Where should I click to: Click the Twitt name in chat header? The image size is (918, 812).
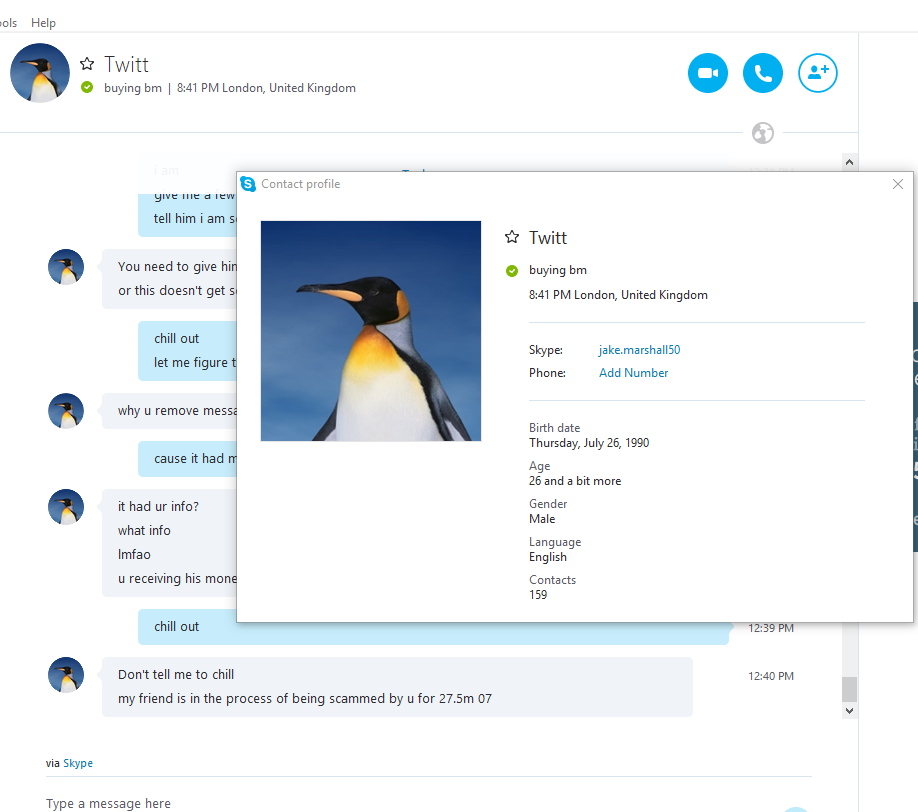pos(126,64)
